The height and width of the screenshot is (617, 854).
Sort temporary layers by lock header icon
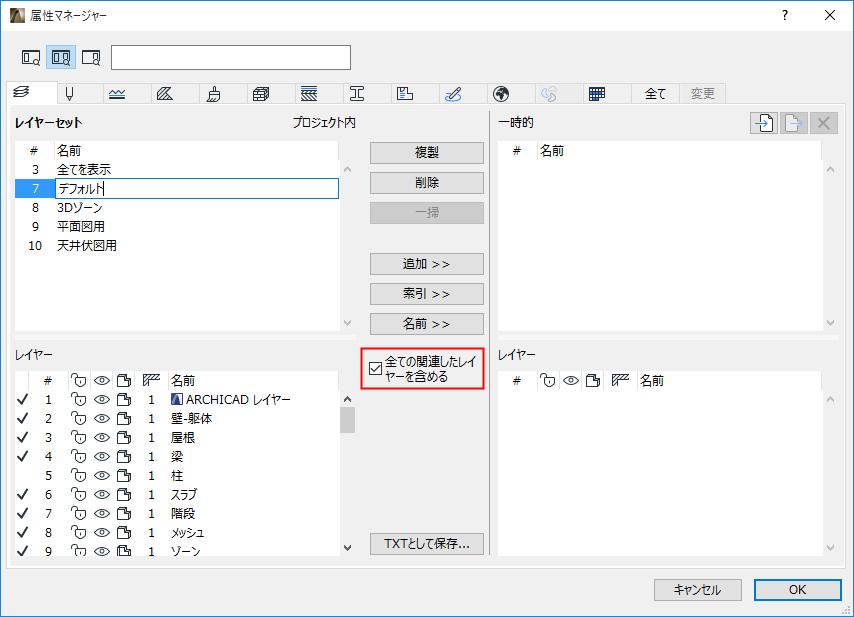[548, 381]
